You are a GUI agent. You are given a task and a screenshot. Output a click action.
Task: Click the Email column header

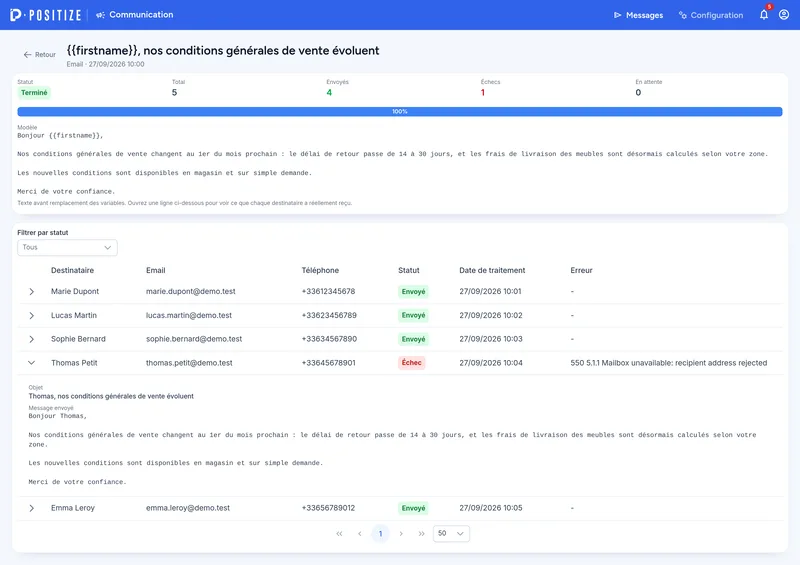tap(156, 271)
